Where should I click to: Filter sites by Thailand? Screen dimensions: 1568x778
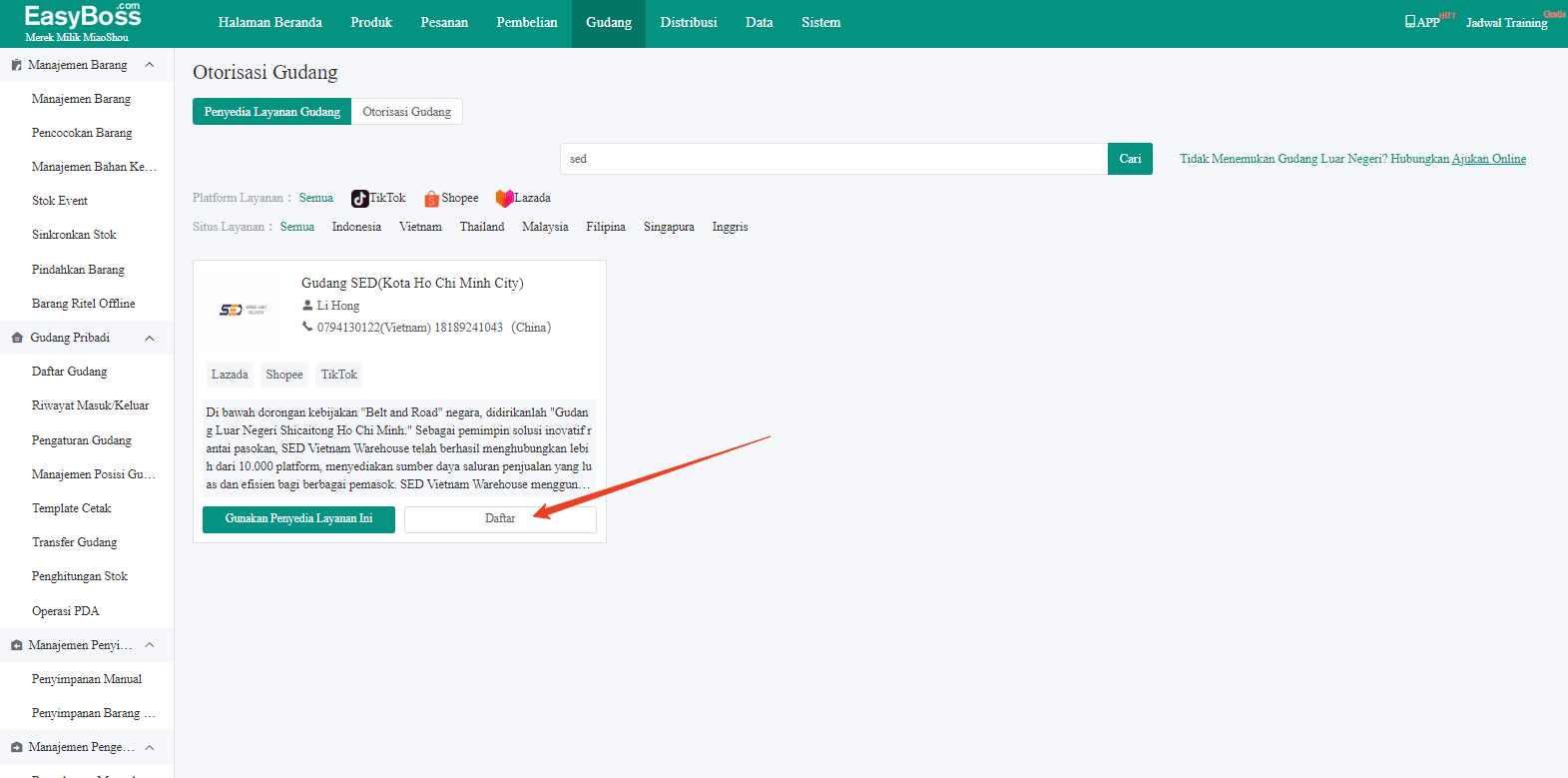pos(482,227)
